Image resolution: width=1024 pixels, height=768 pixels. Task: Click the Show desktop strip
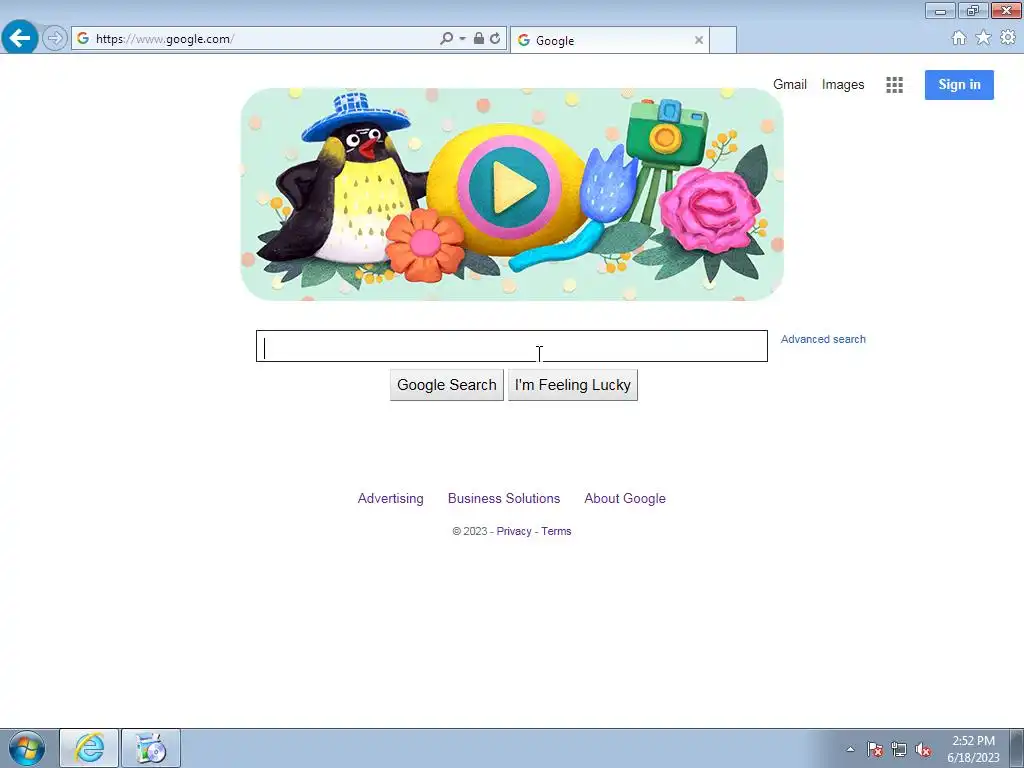(x=1017, y=748)
